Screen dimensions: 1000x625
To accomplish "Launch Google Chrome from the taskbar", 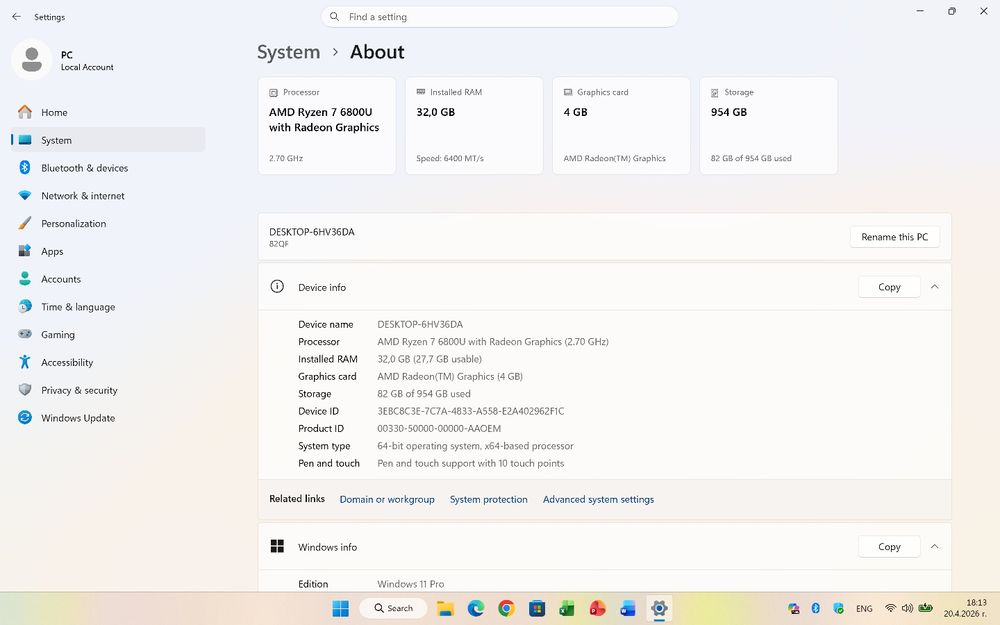I will [x=506, y=608].
